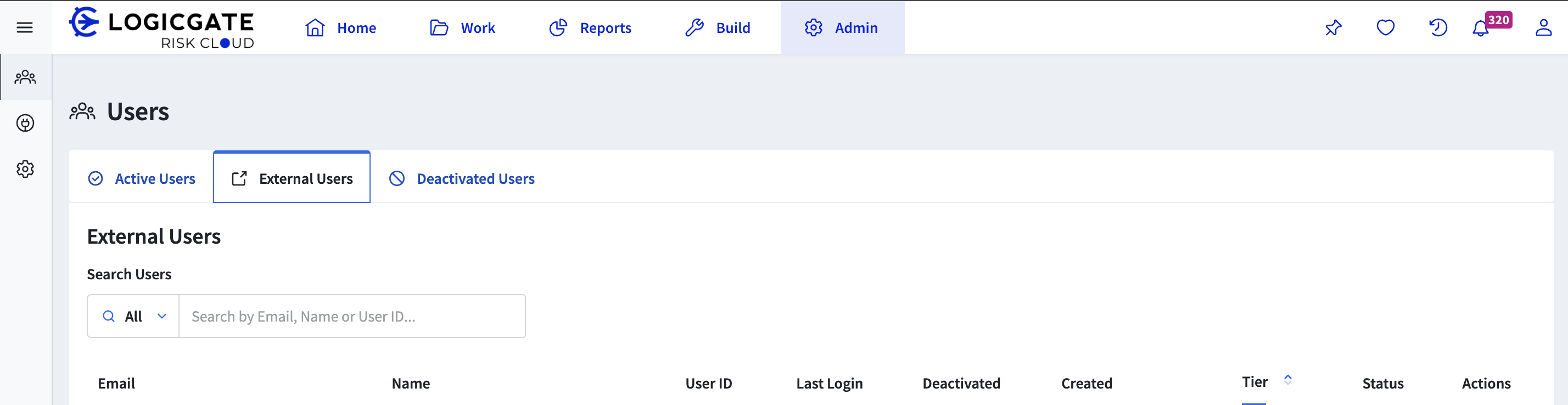Open the user profile icon

(x=1543, y=27)
